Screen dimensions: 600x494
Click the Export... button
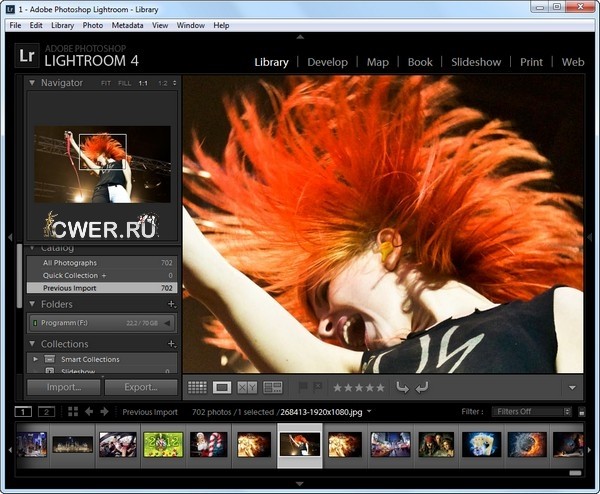(x=141, y=387)
